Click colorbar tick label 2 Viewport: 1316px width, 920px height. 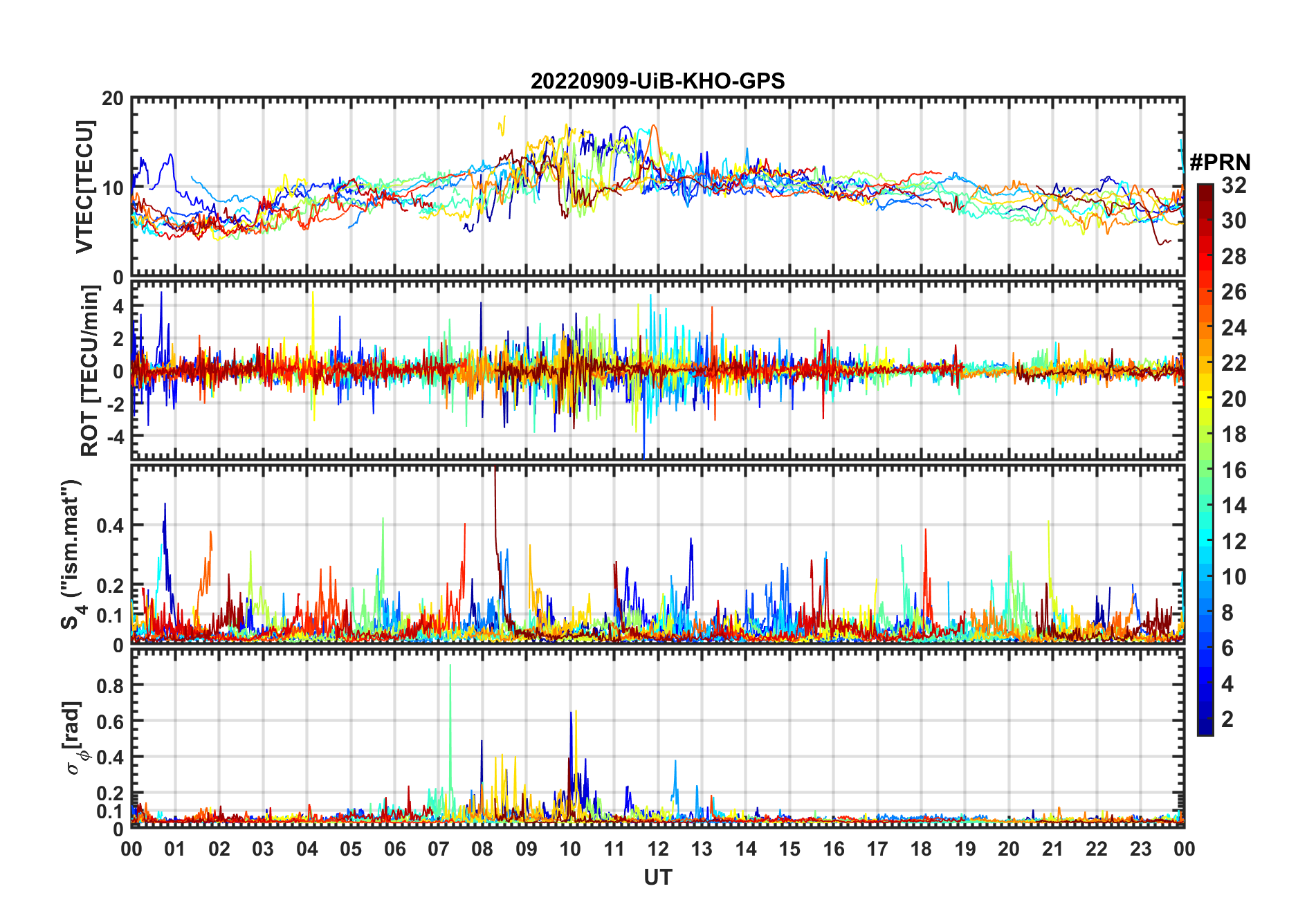1227,719
